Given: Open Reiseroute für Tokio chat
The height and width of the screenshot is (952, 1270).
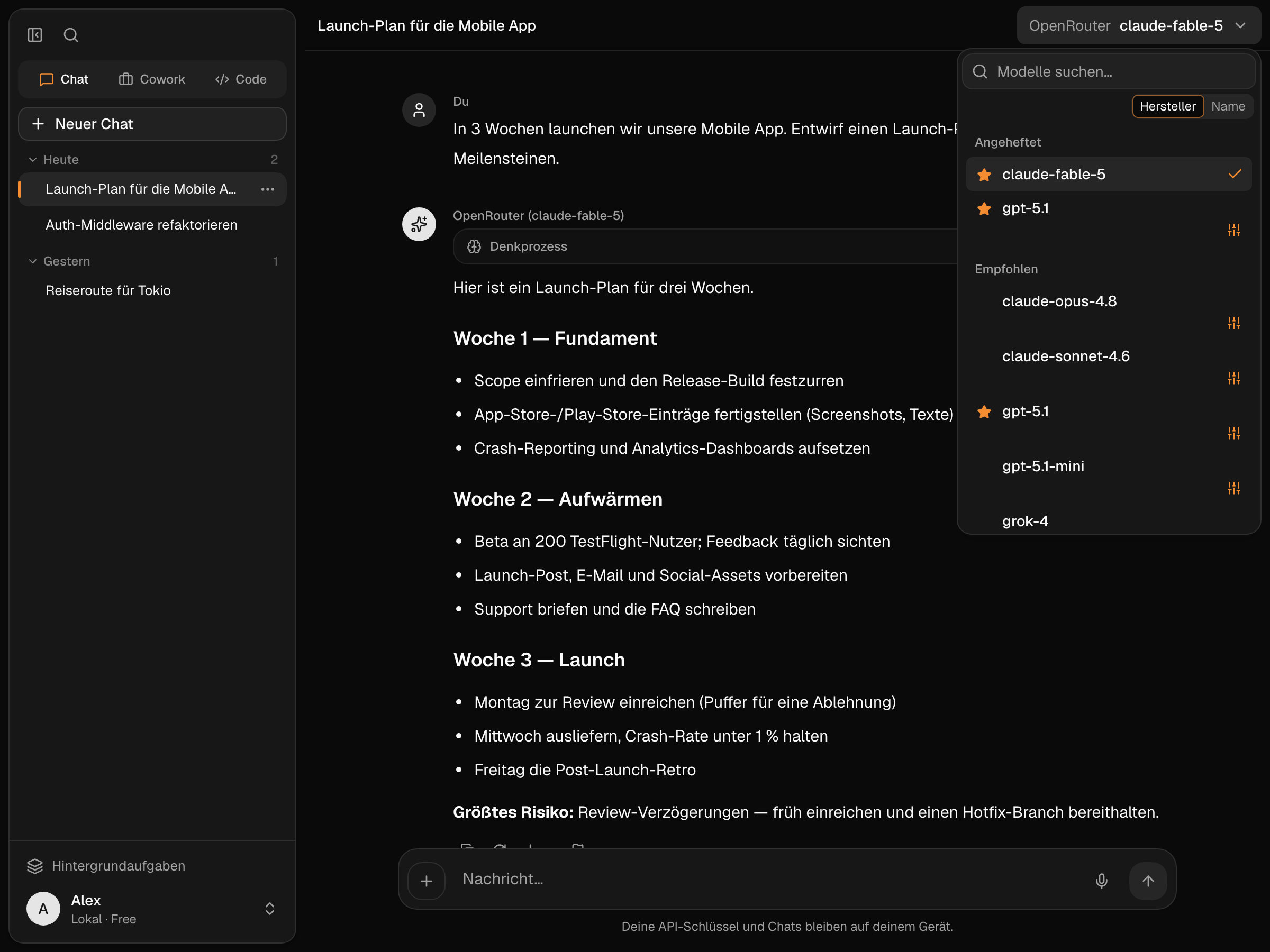Looking at the screenshot, I should pos(152,290).
